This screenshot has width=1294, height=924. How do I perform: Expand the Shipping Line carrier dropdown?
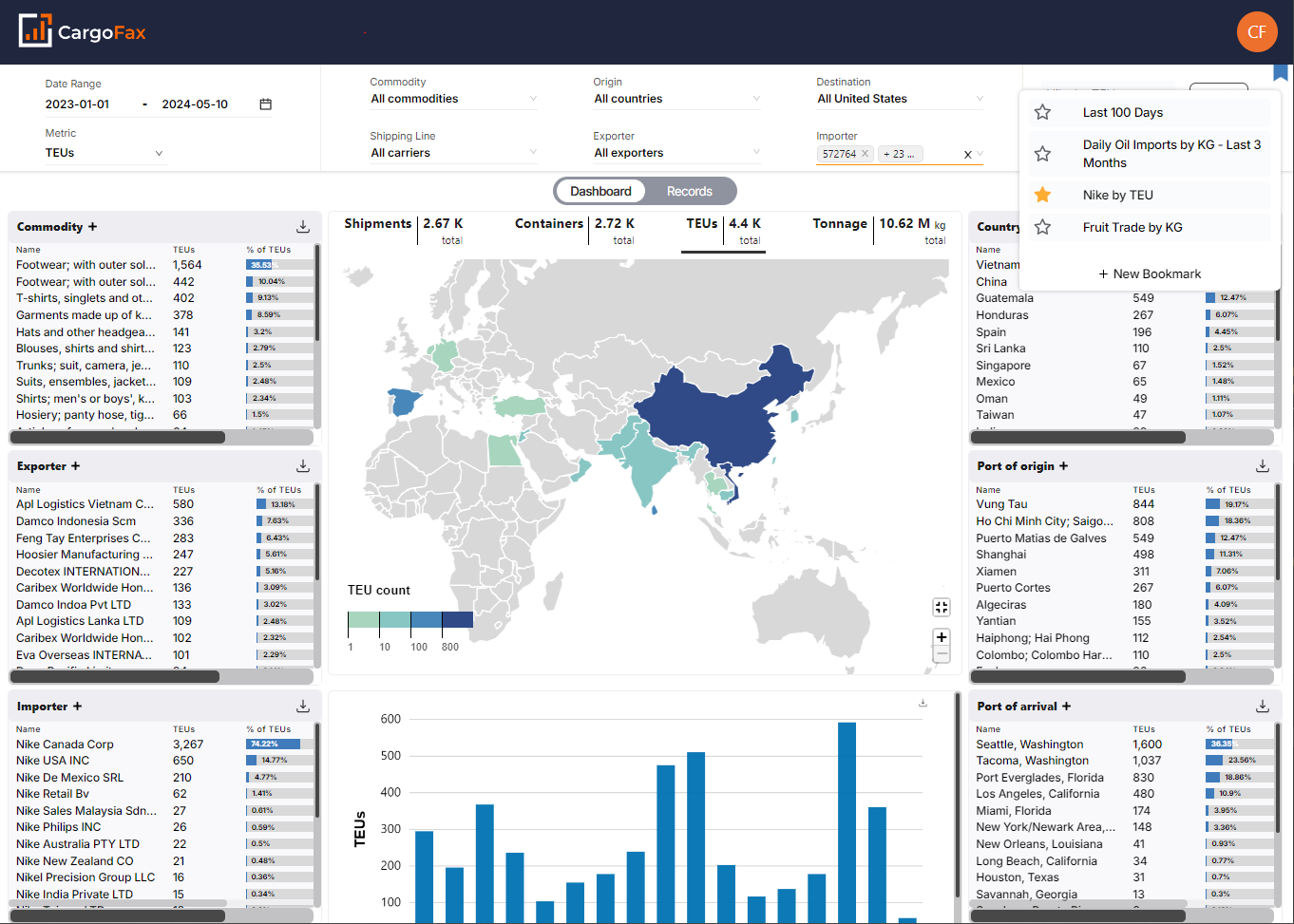coord(533,152)
